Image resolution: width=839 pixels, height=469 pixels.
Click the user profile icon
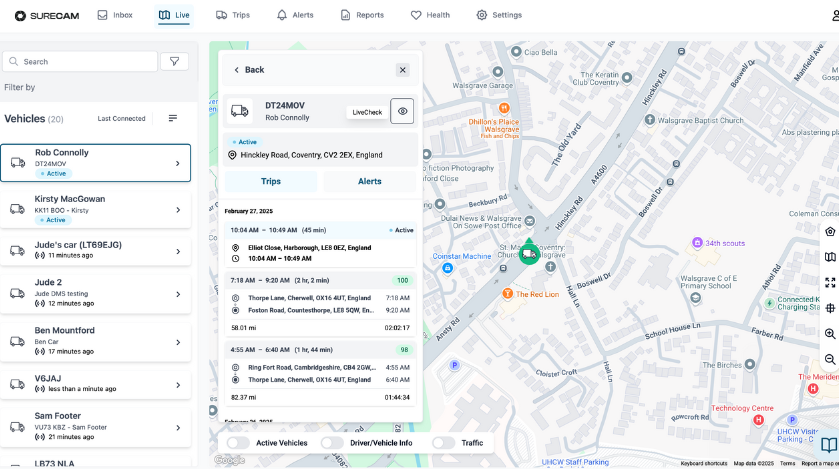tap(835, 16)
